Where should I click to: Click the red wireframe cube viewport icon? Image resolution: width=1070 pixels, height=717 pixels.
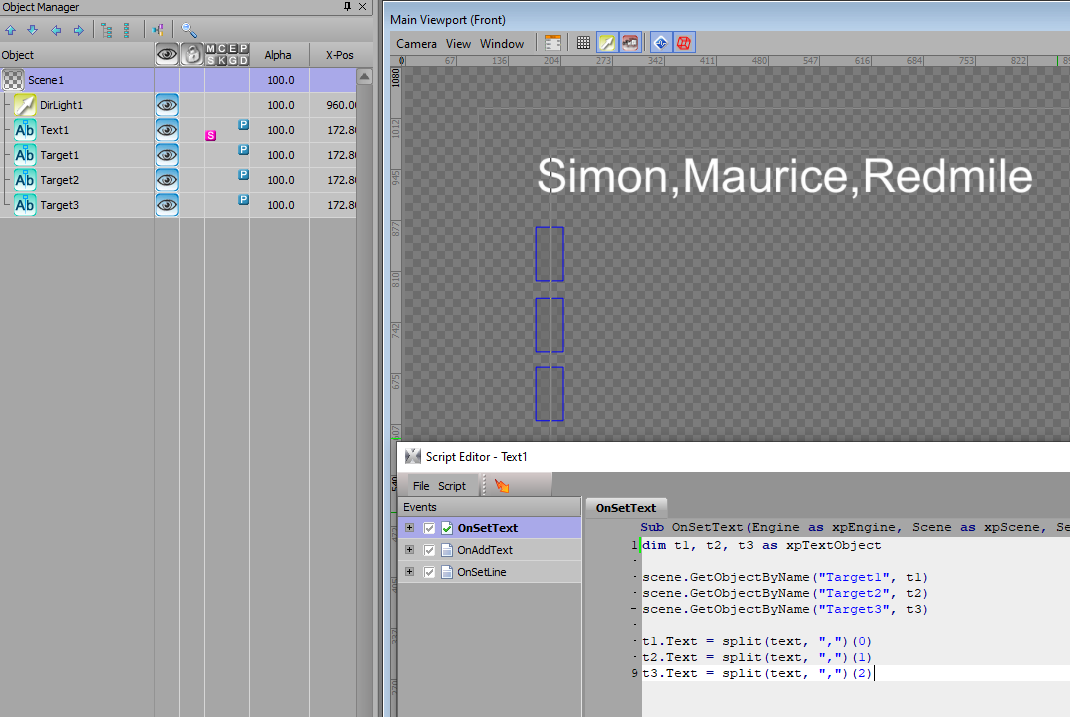pos(684,43)
